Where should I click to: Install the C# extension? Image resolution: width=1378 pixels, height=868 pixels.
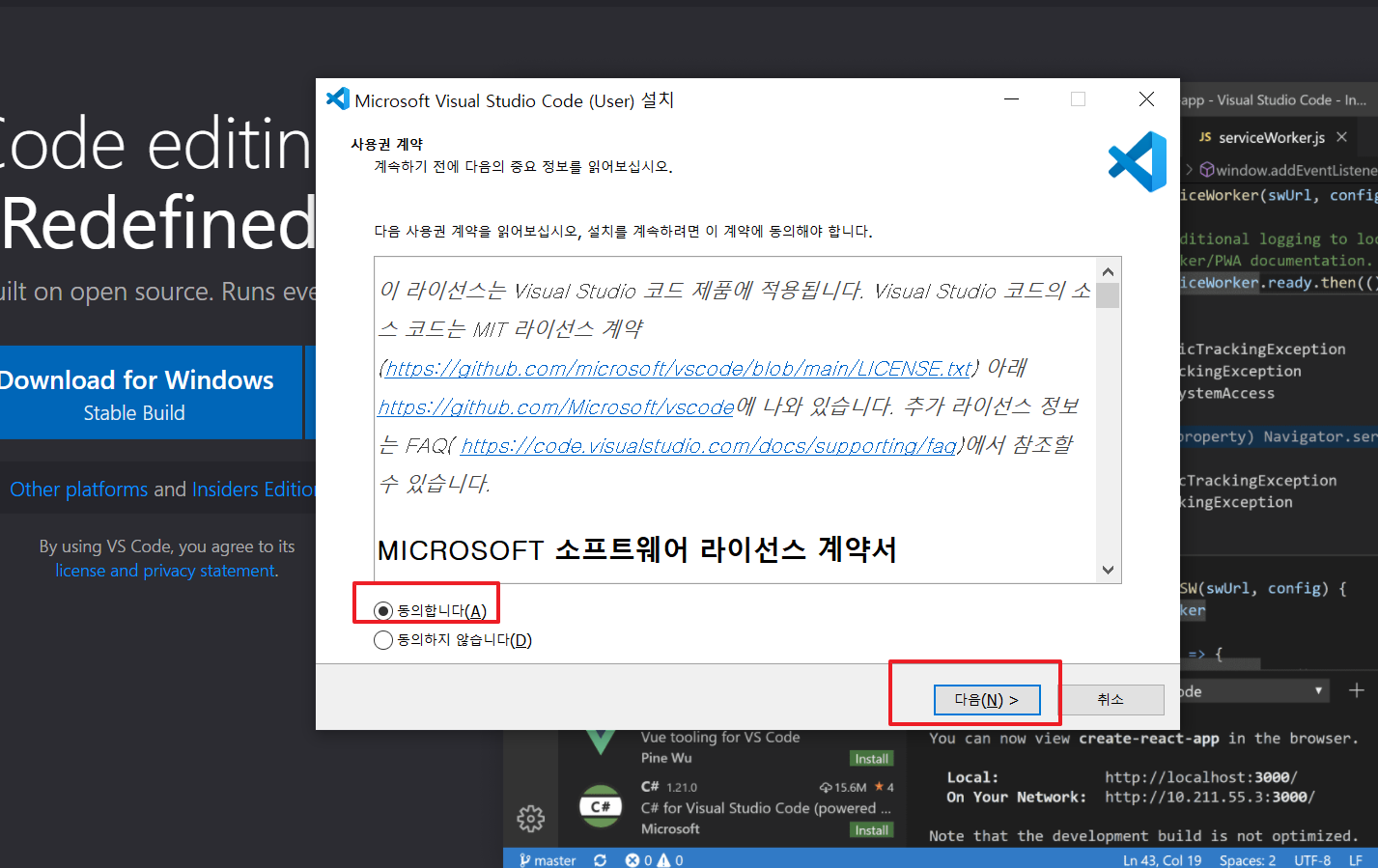tap(871, 830)
